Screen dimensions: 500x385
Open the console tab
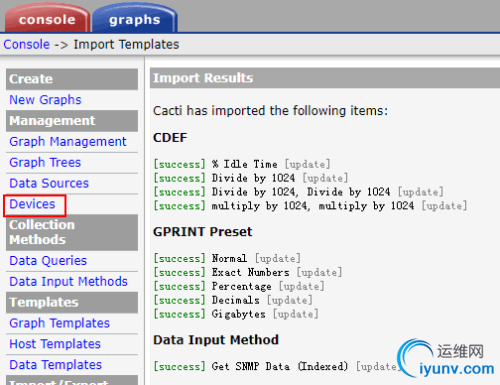coord(47,19)
